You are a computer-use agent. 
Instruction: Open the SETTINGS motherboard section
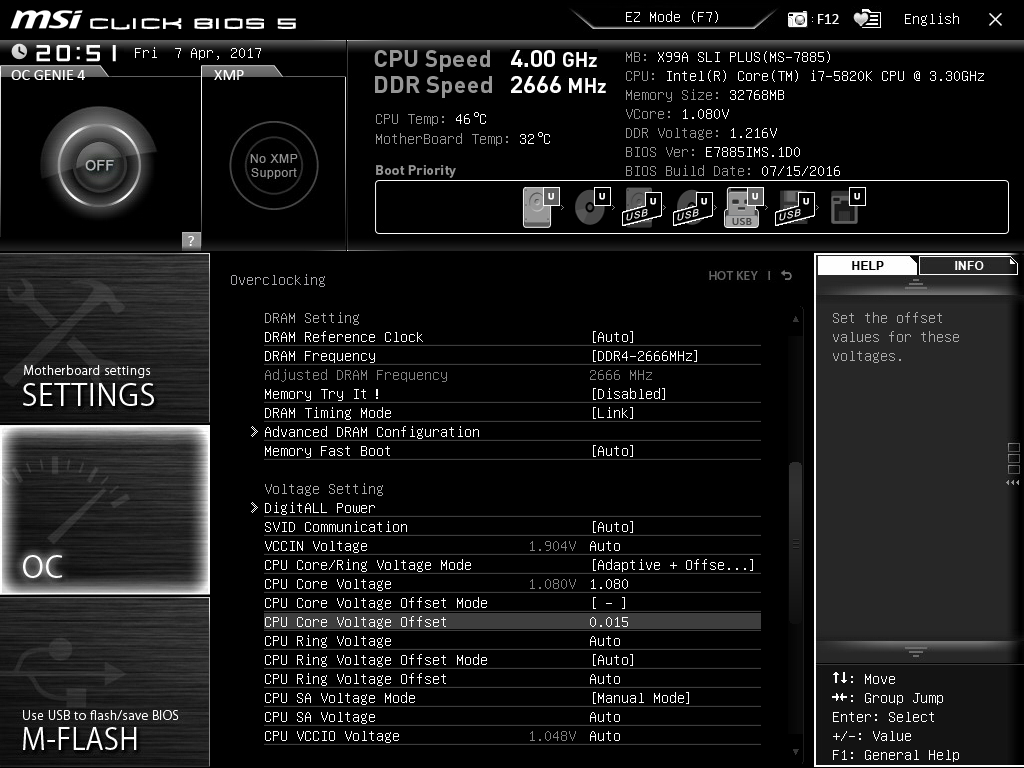(104, 338)
